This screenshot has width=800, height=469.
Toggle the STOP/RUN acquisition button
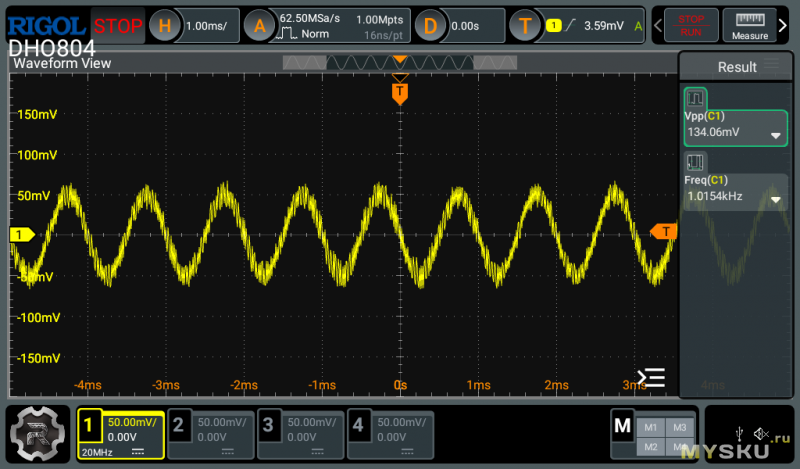(x=691, y=26)
